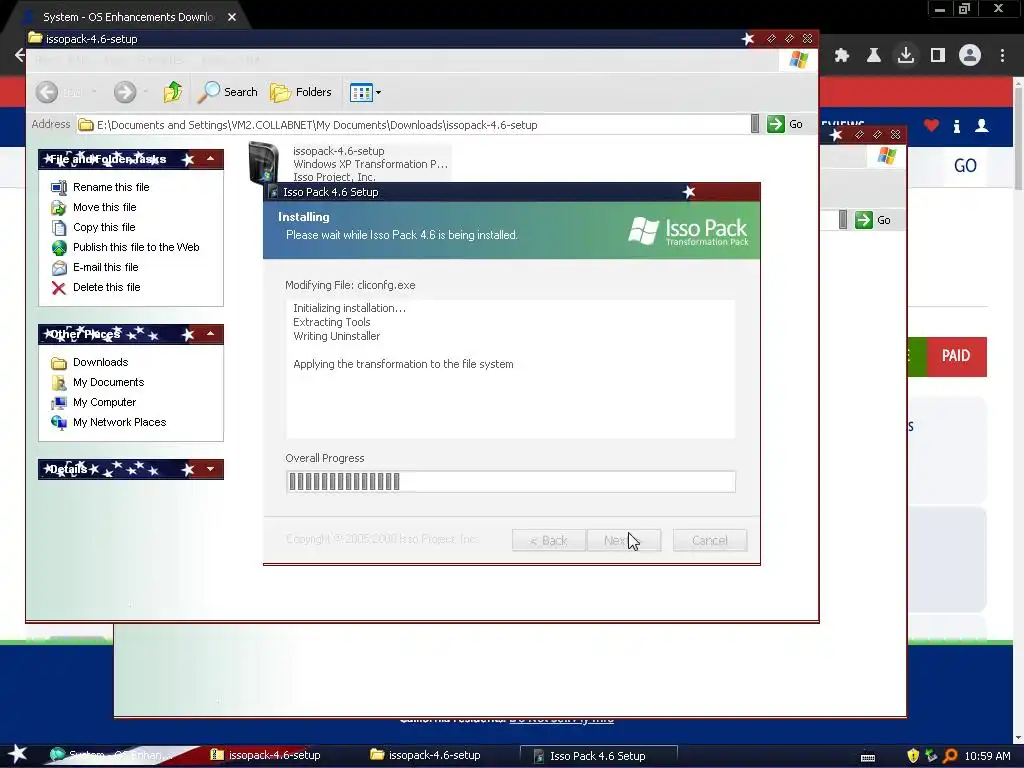The image size is (1024, 768).
Task: Click the Publish to Web globe icon
Action: click(59, 248)
